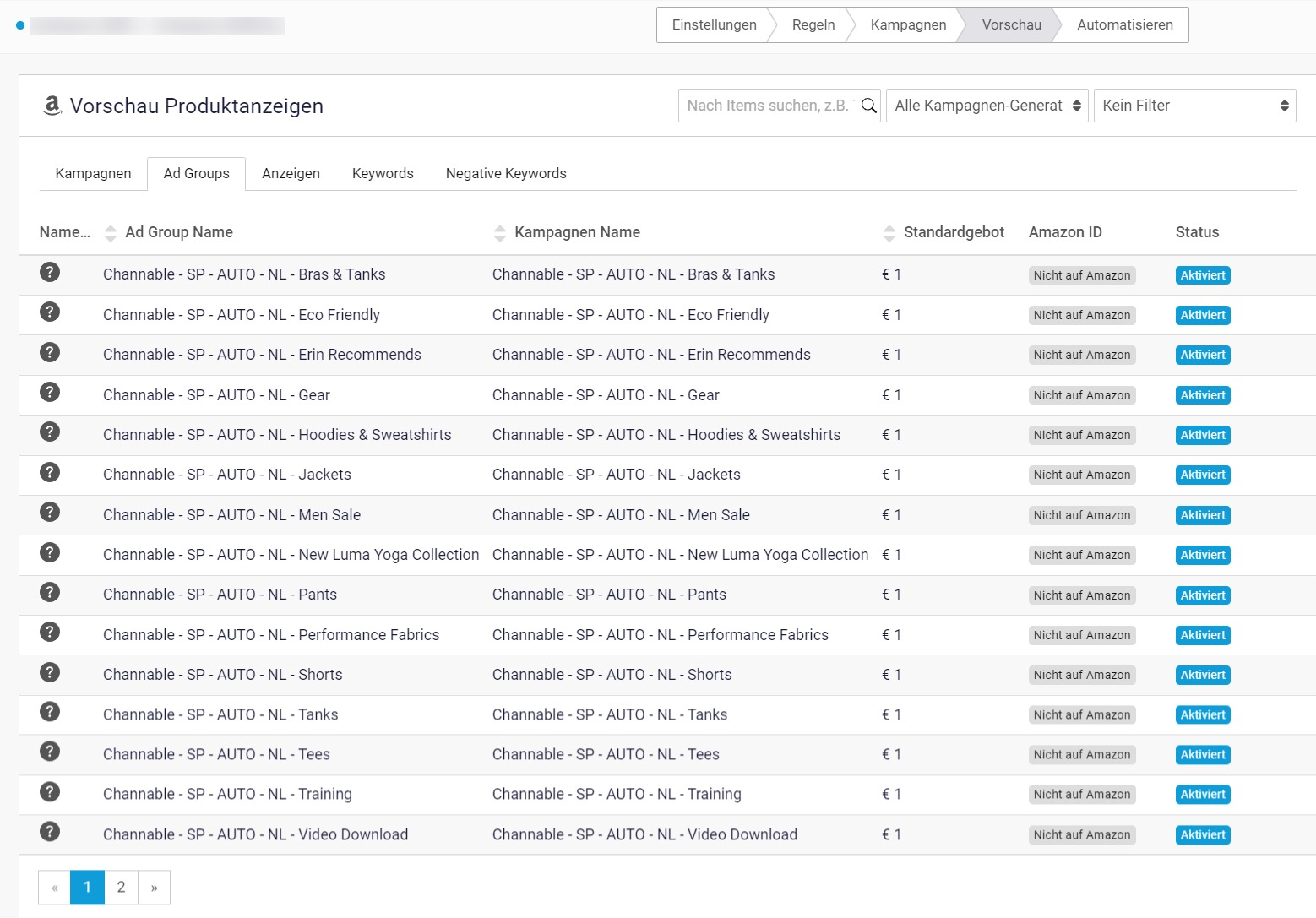Open the Alle Kampagnen-Generat dropdown

click(987, 106)
